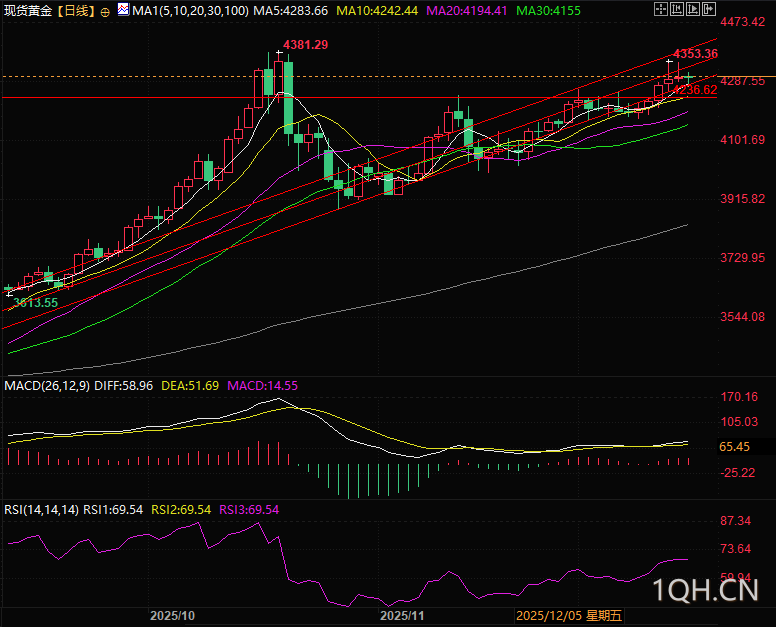Click the 3613.55 low price label

[x=36, y=302]
